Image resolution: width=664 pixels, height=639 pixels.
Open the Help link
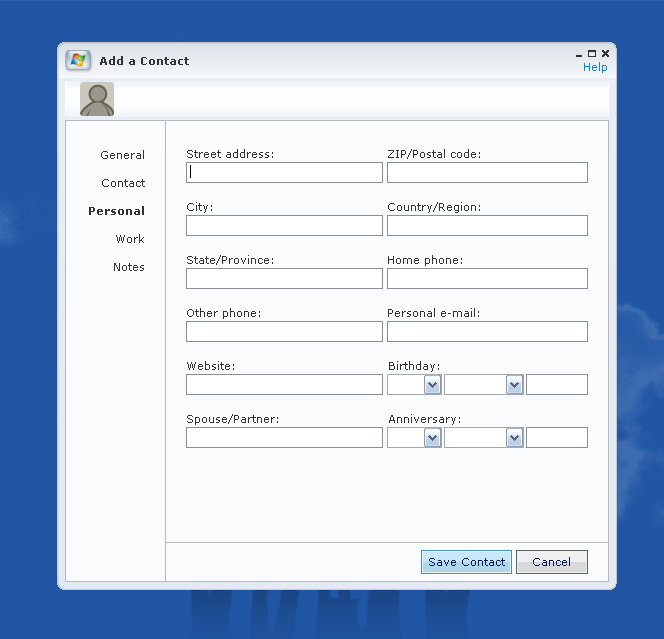click(595, 67)
